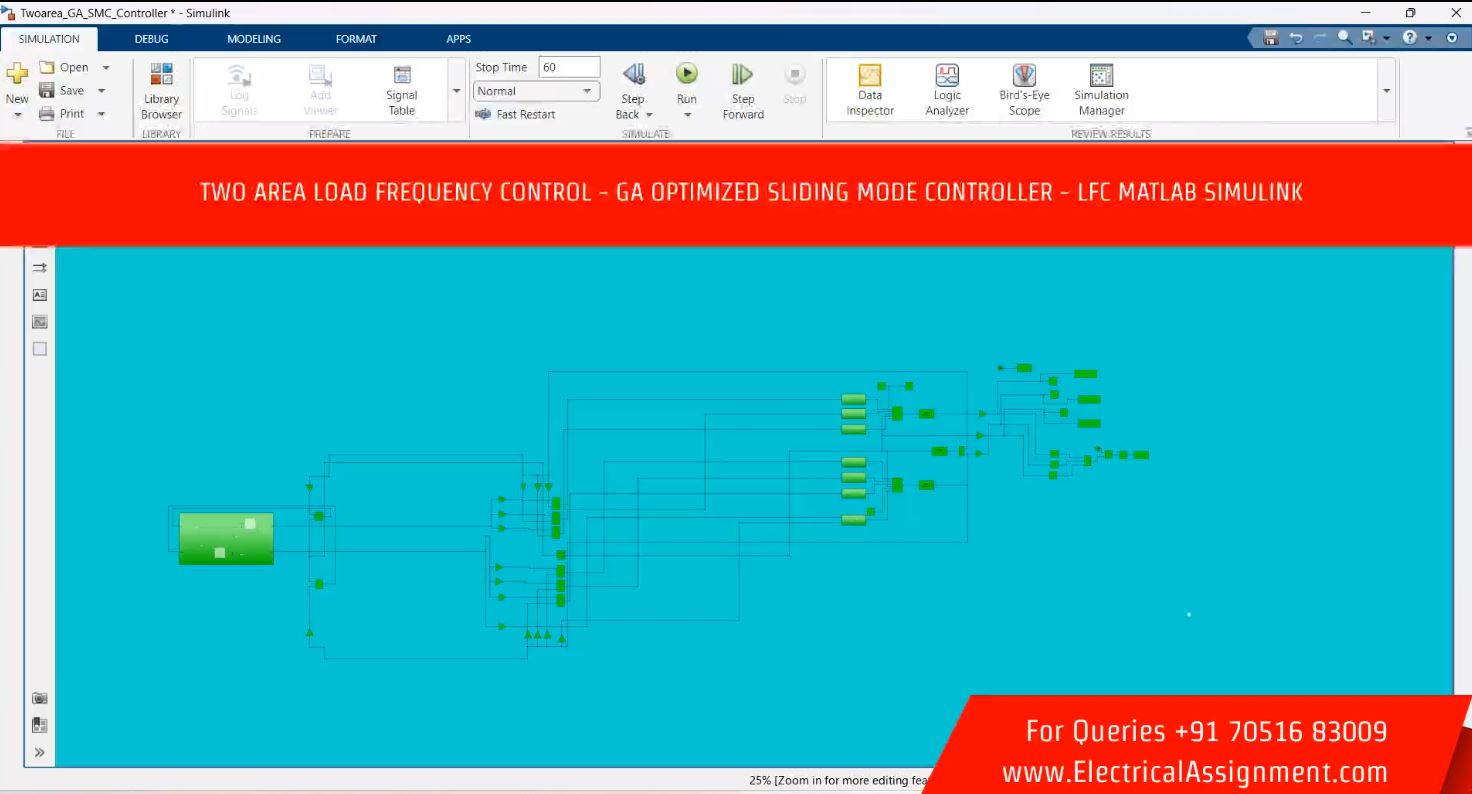Insert image via the palette image icon

click(40, 322)
